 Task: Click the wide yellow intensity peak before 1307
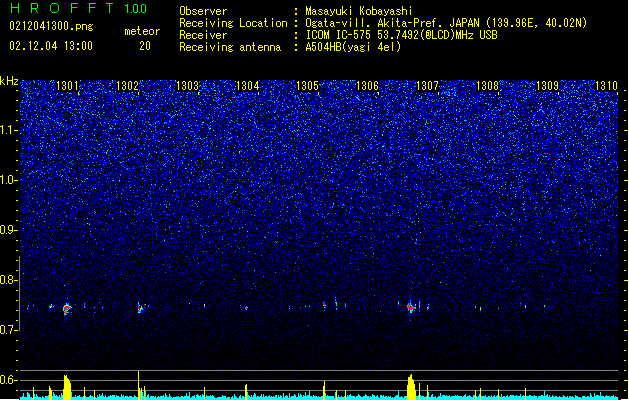point(411,387)
